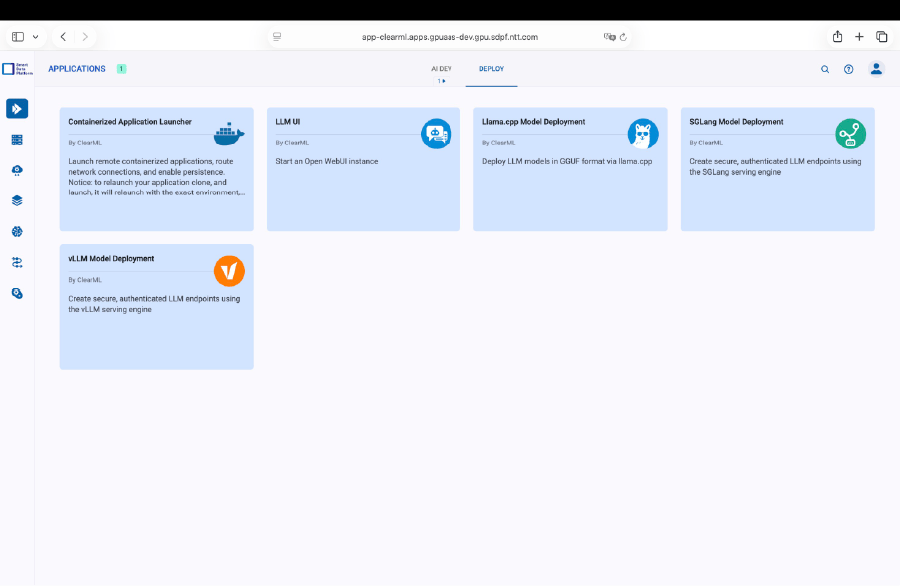The height and width of the screenshot is (586, 900).
Task: Click 'By ClearML' under Llama.cpp Model Deployment
Action: tap(498, 143)
